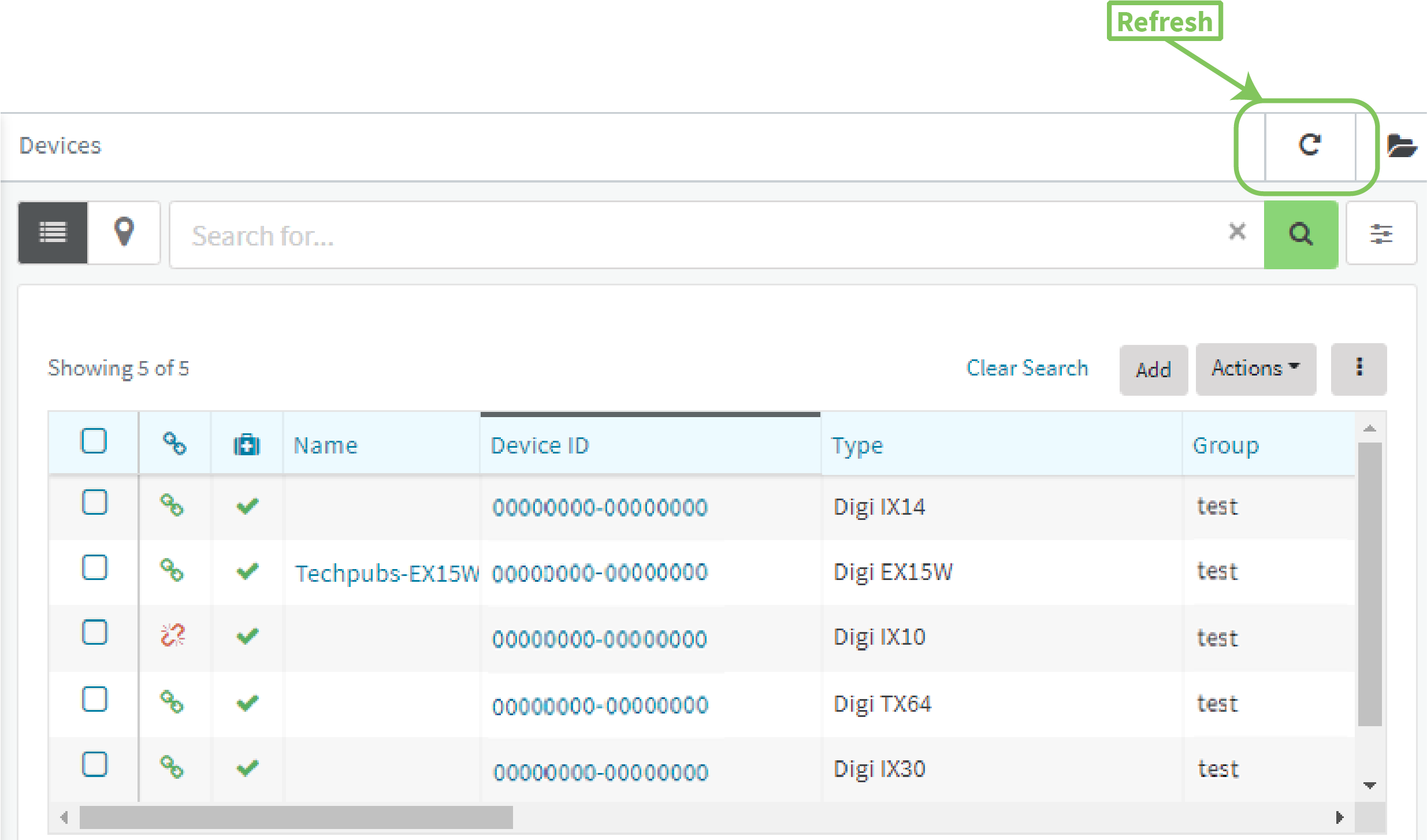The width and height of the screenshot is (1427, 840).
Task: Check the select-all checkbox in the header
Action: point(94,441)
